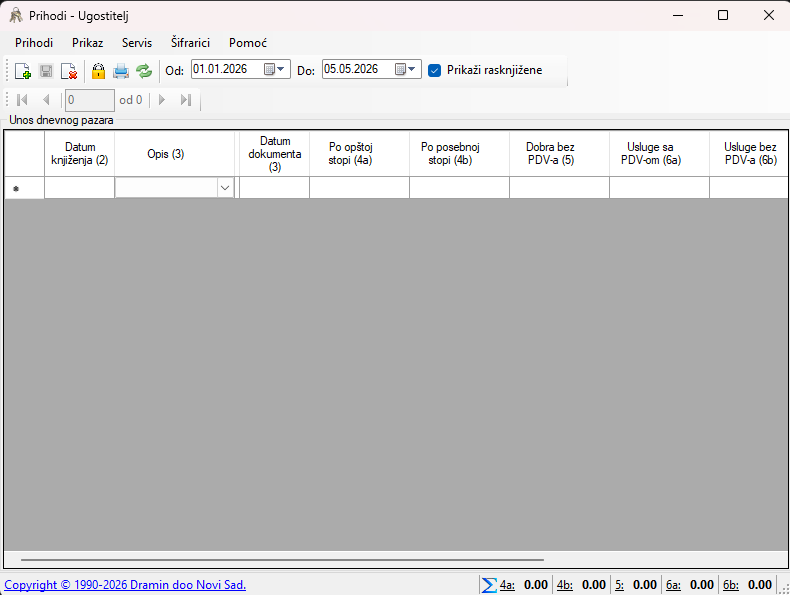Click the 6a total value in status bar

tap(701, 585)
